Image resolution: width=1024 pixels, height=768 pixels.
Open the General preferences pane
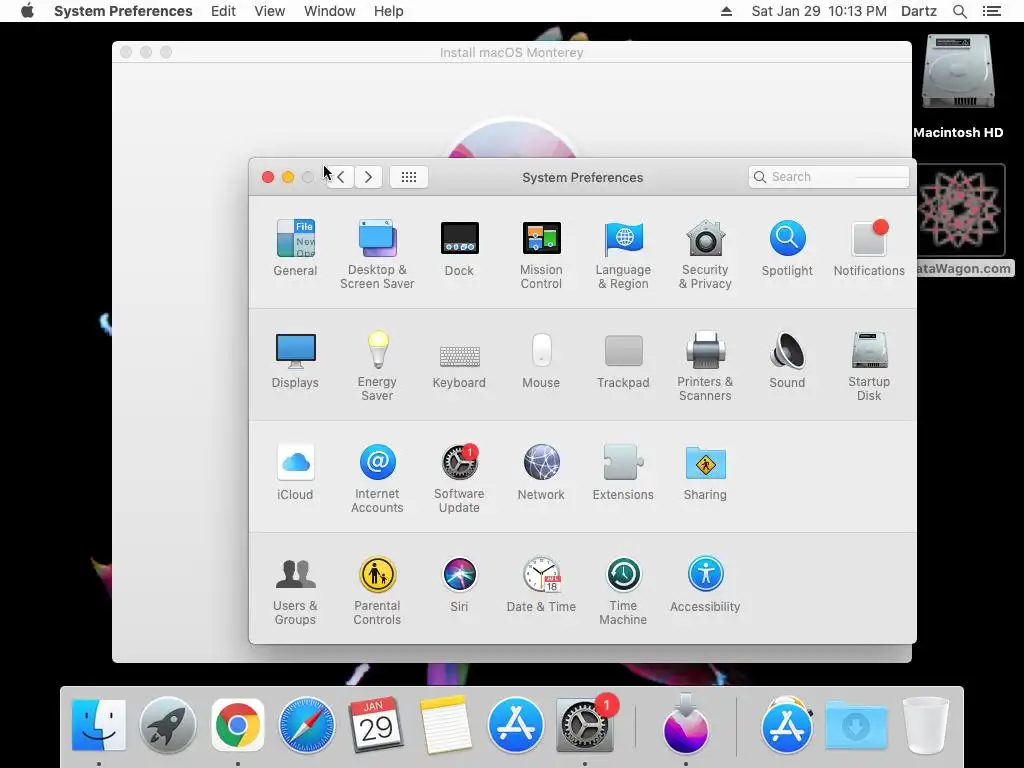click(295, 248)
